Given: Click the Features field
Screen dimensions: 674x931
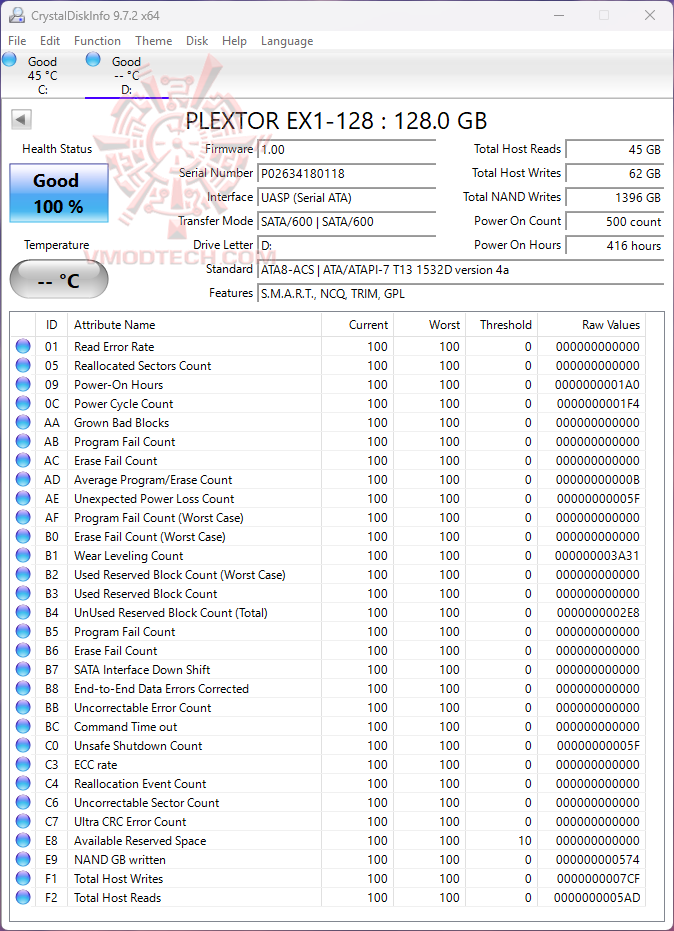Looking at the screenshot, I should pyautogui.click(x=461, y=293).
